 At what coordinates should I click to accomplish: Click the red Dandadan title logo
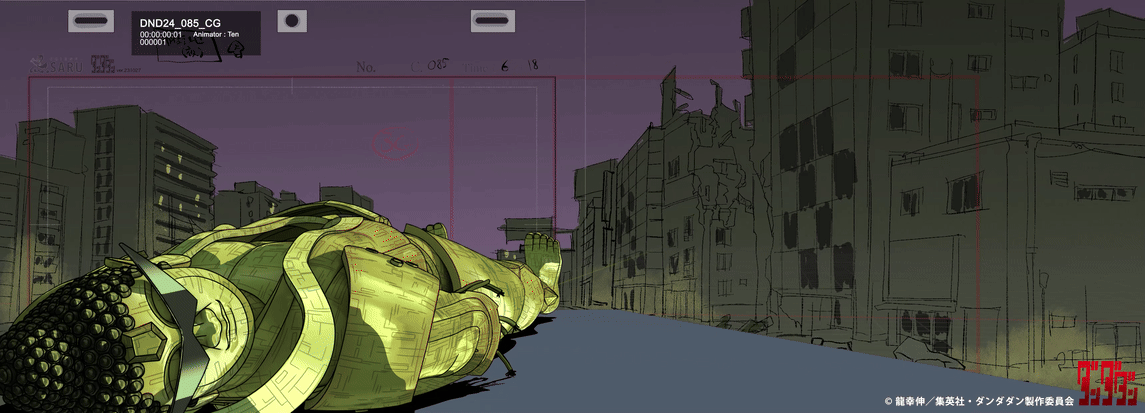click(x=1107, y=382)
